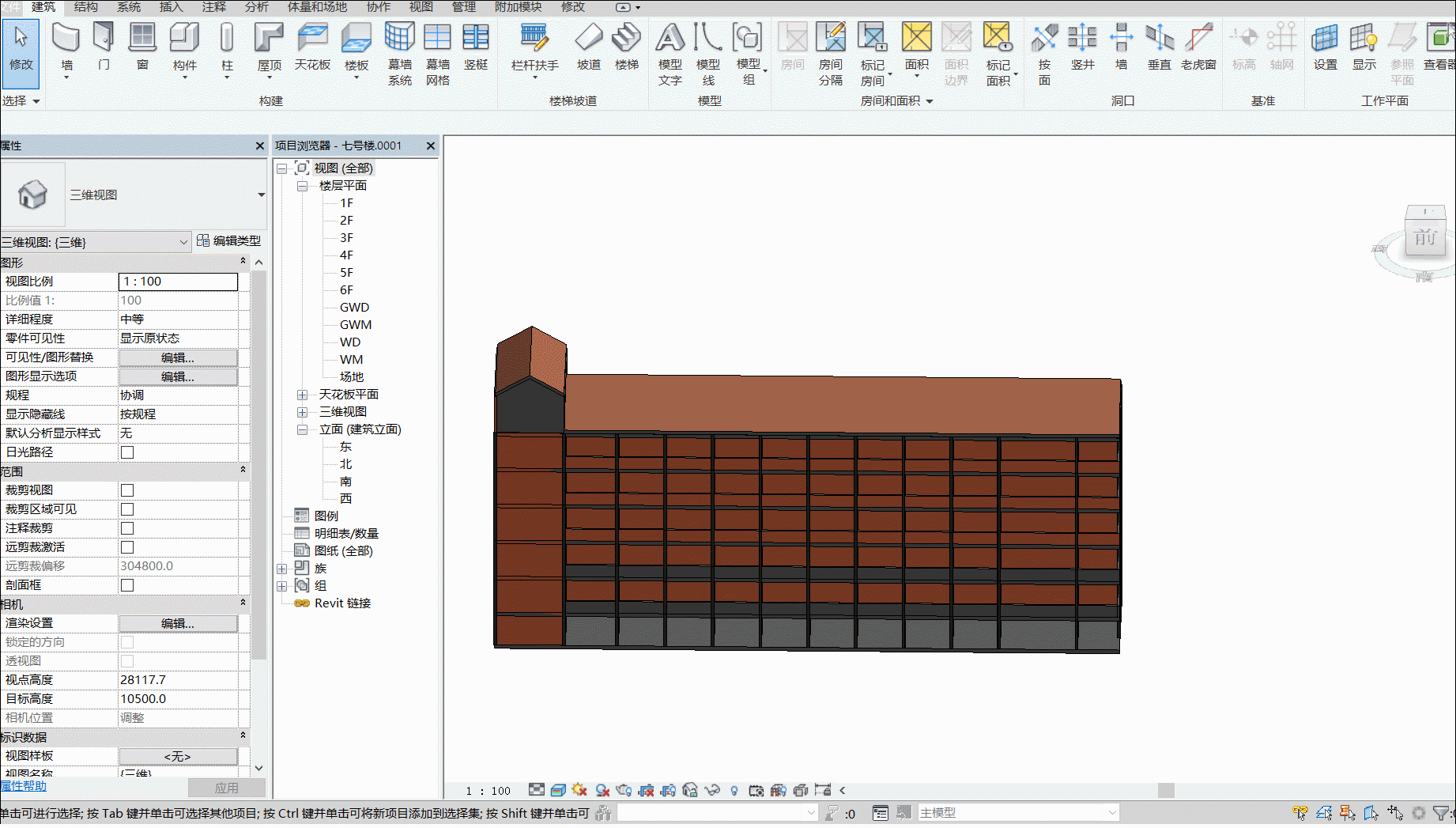
Task: Click the 楼梯 (Stair) tool icon
Action: point(627,37)
